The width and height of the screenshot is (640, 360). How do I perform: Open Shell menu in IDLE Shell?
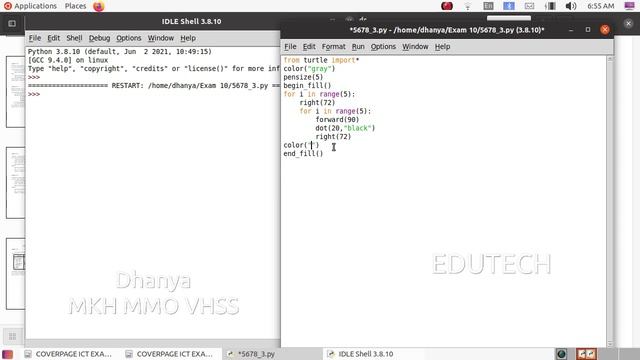pos(74,38)
